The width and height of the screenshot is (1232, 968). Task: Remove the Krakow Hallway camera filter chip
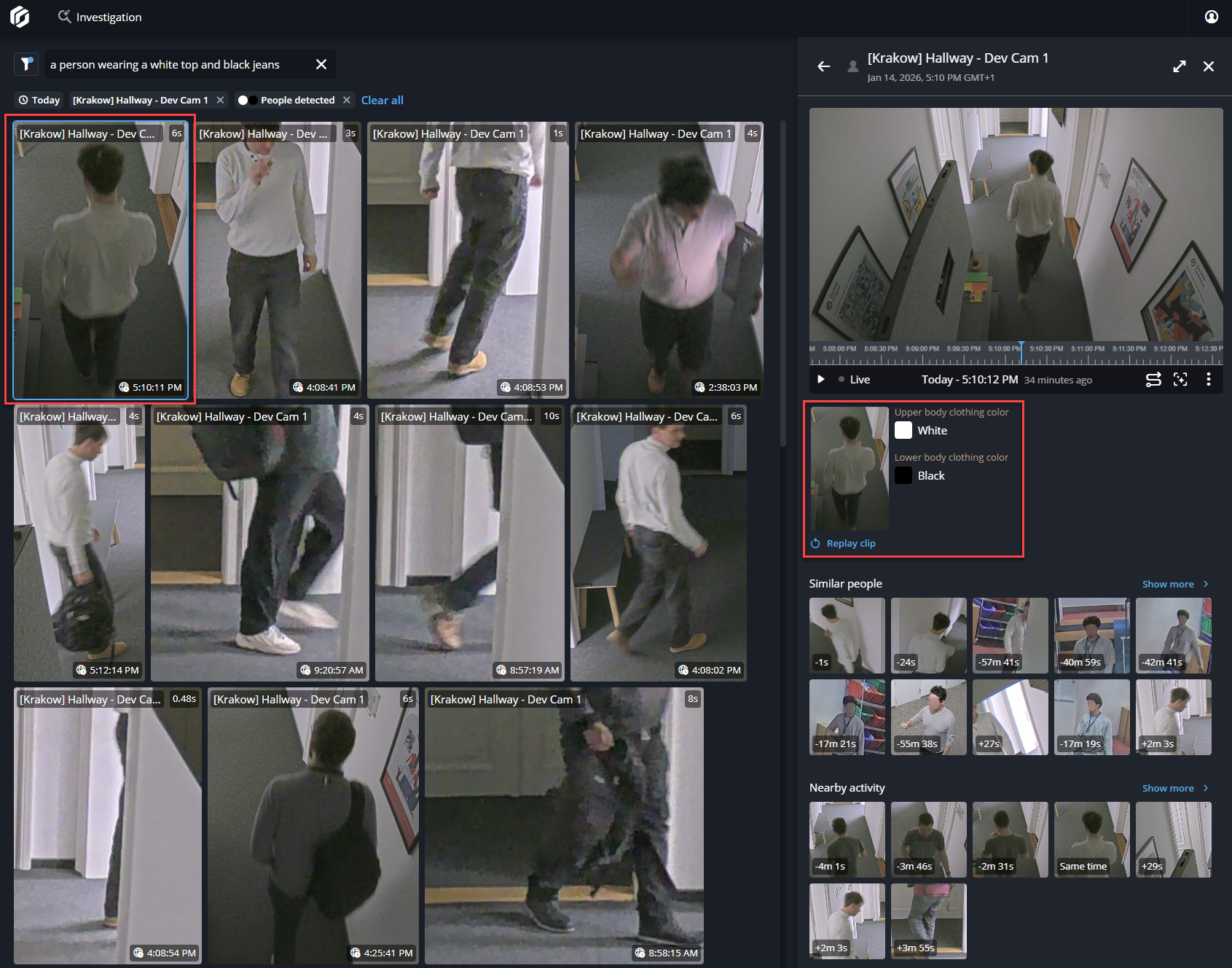[221, 100]
